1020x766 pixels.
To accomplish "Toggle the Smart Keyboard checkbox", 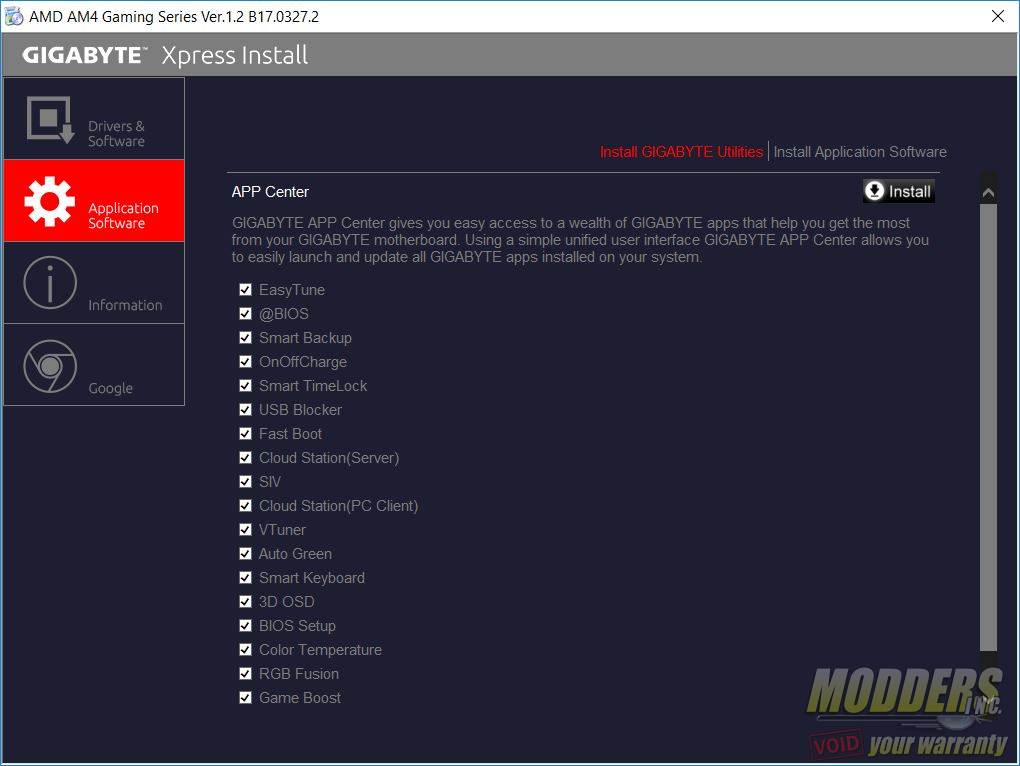I will (245, 578).
